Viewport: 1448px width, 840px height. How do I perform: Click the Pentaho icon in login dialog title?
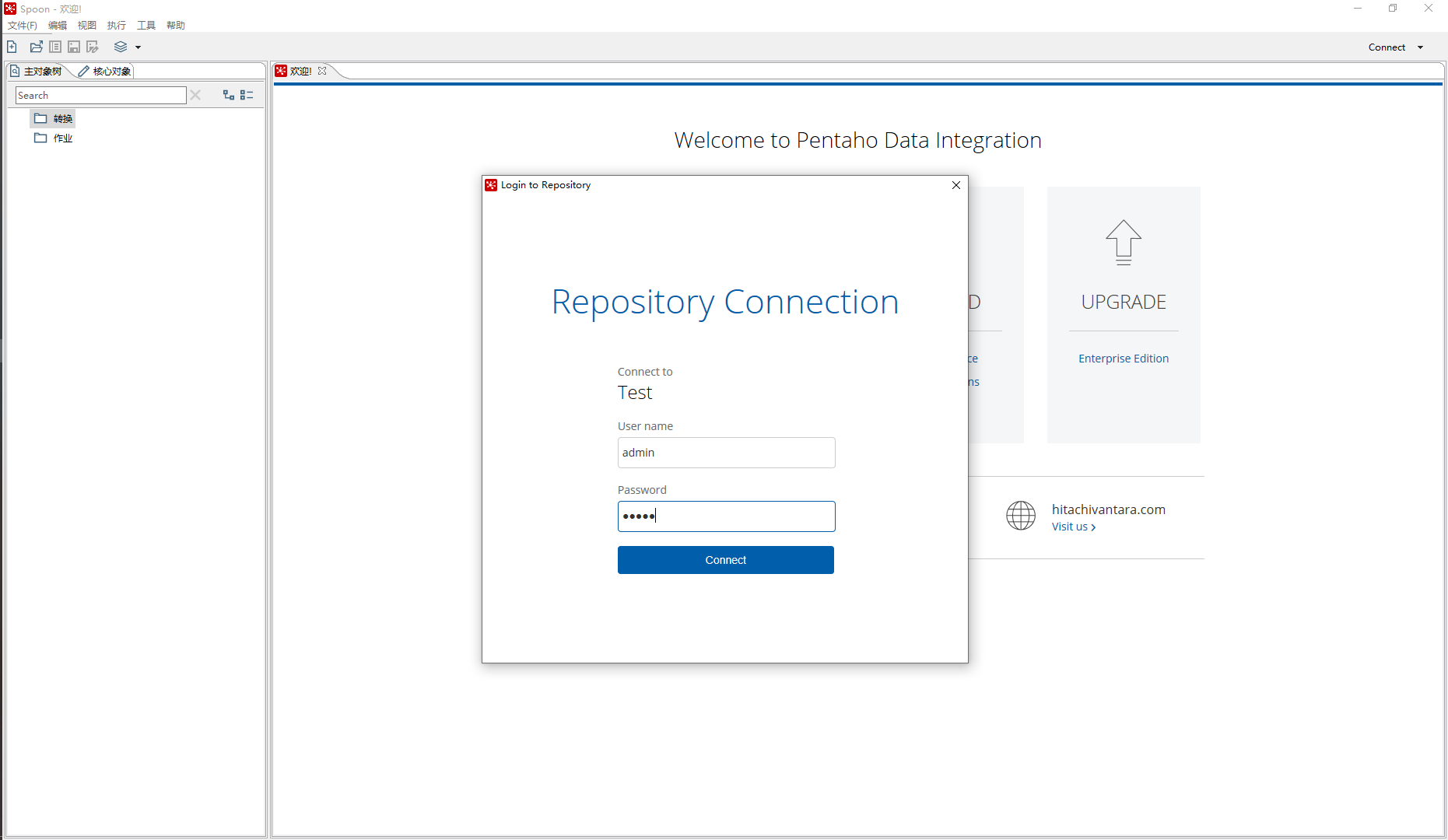(x=491, y=185)
